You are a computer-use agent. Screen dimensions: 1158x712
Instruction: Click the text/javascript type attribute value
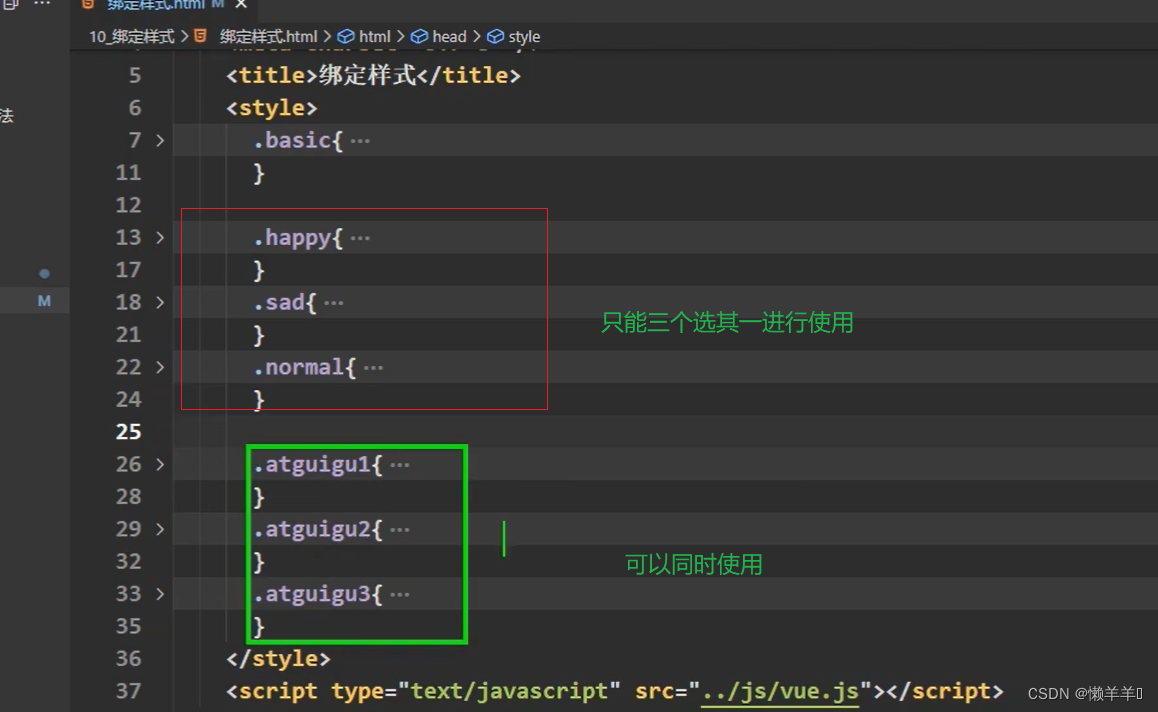click(509, 691)
